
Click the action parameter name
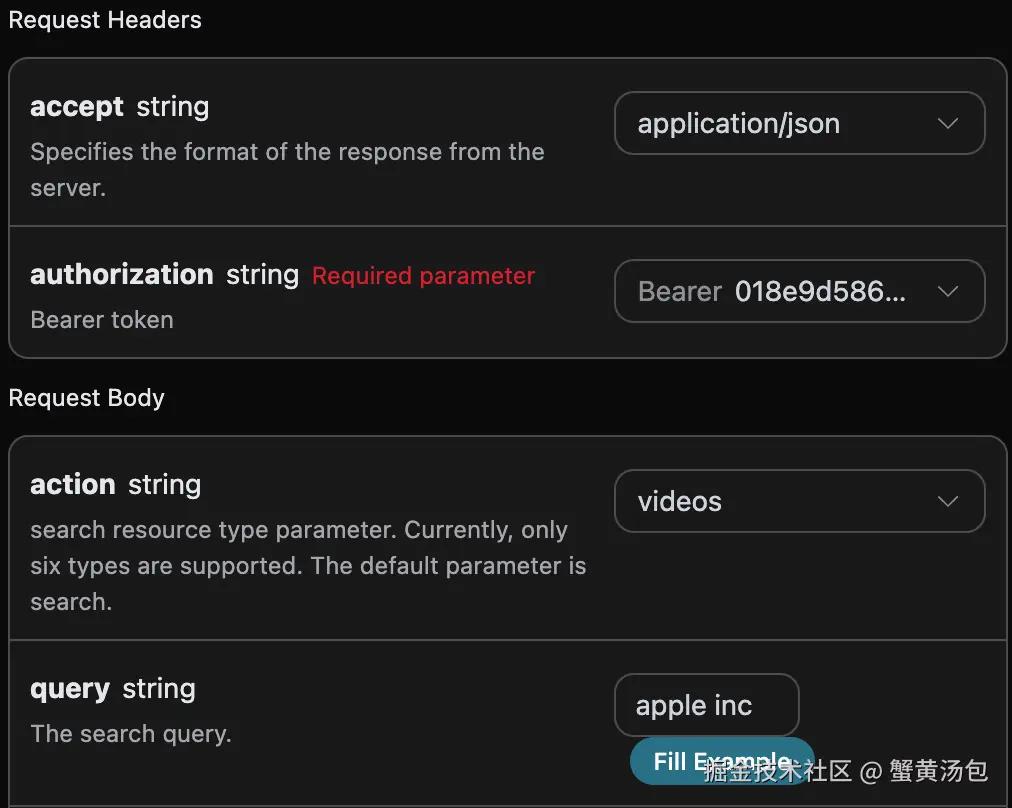point(73,485)
